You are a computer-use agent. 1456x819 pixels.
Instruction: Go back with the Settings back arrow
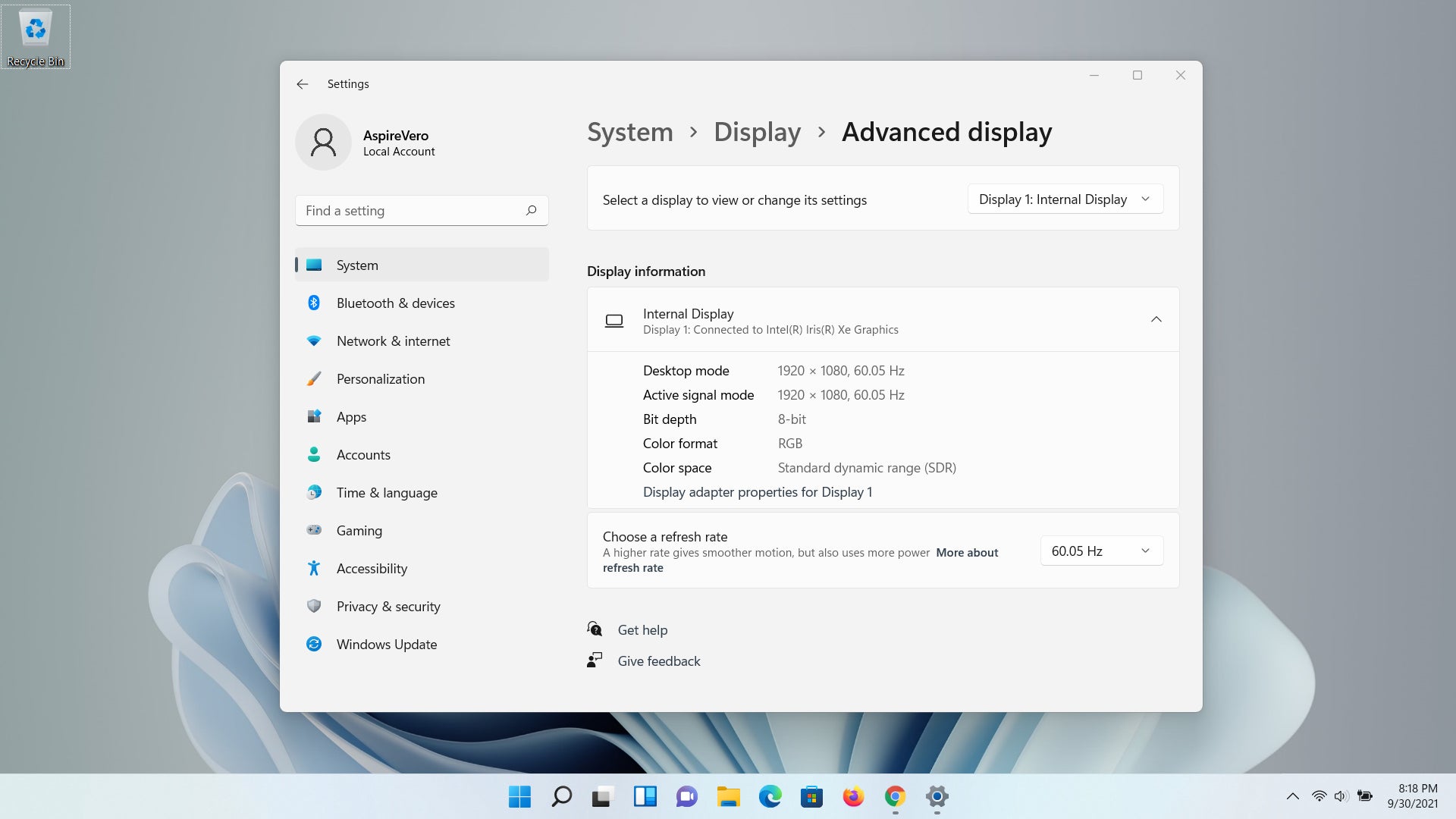(x=302, y=84)
